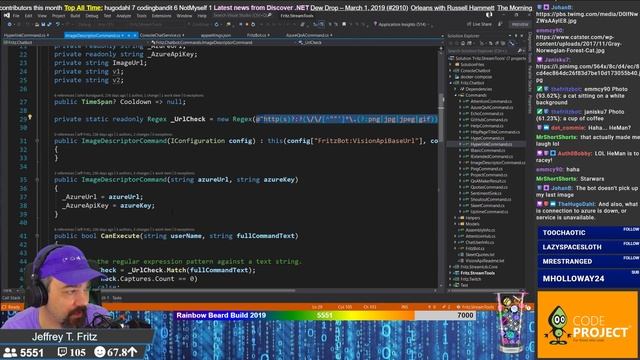The image size is (640, 360).
Task: Open the Debug menu
Action: click(92, 16)
